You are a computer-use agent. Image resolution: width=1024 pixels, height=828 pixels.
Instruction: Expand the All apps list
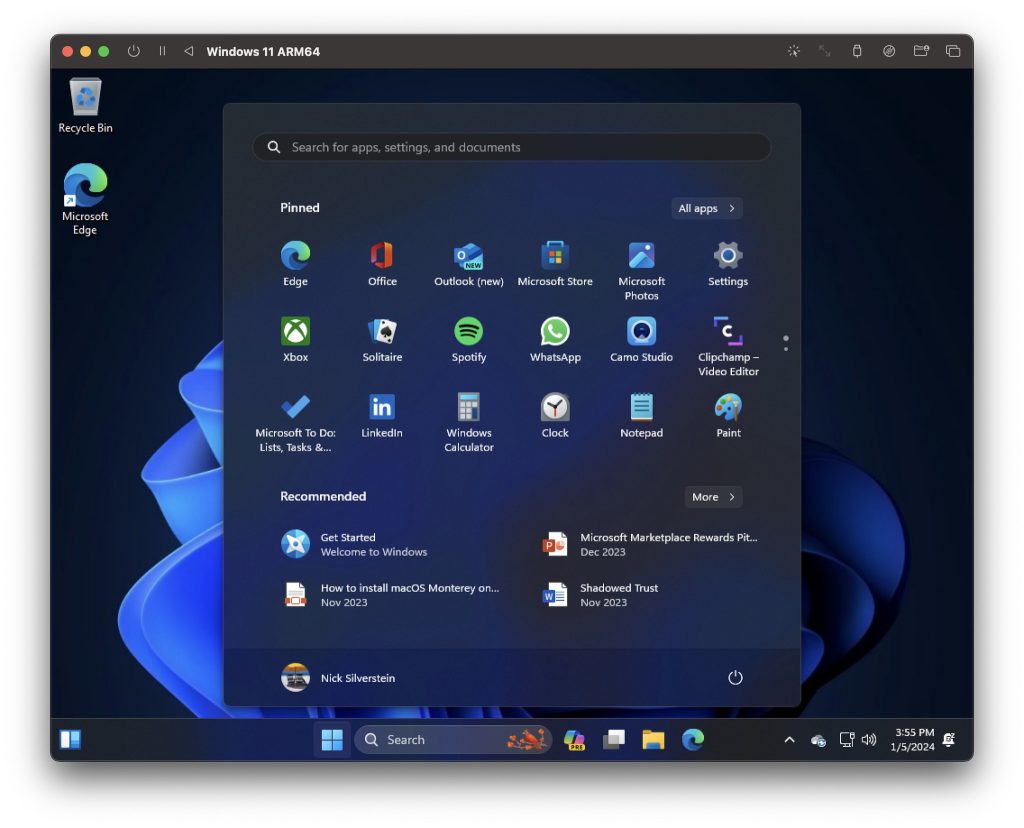pyautogui.click(x=706, y=208)
